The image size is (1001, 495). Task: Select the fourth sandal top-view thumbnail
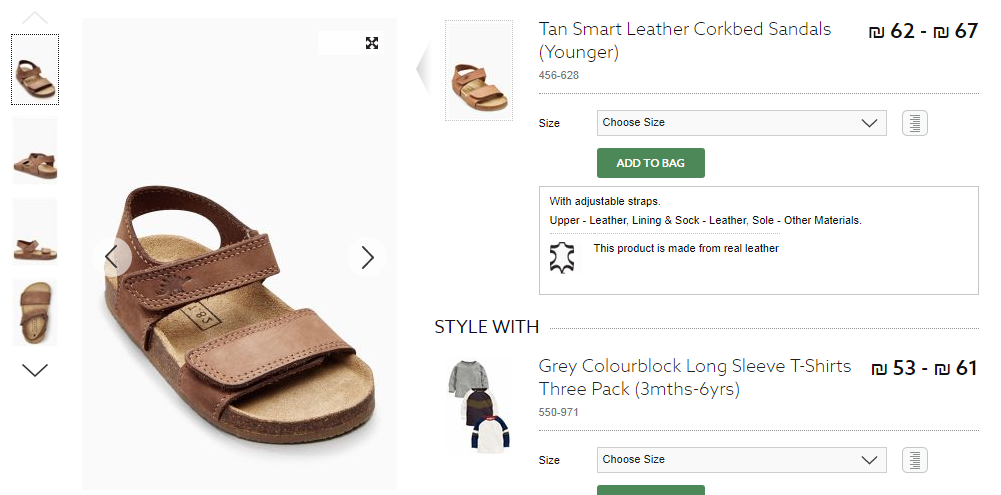click(x=35, y=313)
